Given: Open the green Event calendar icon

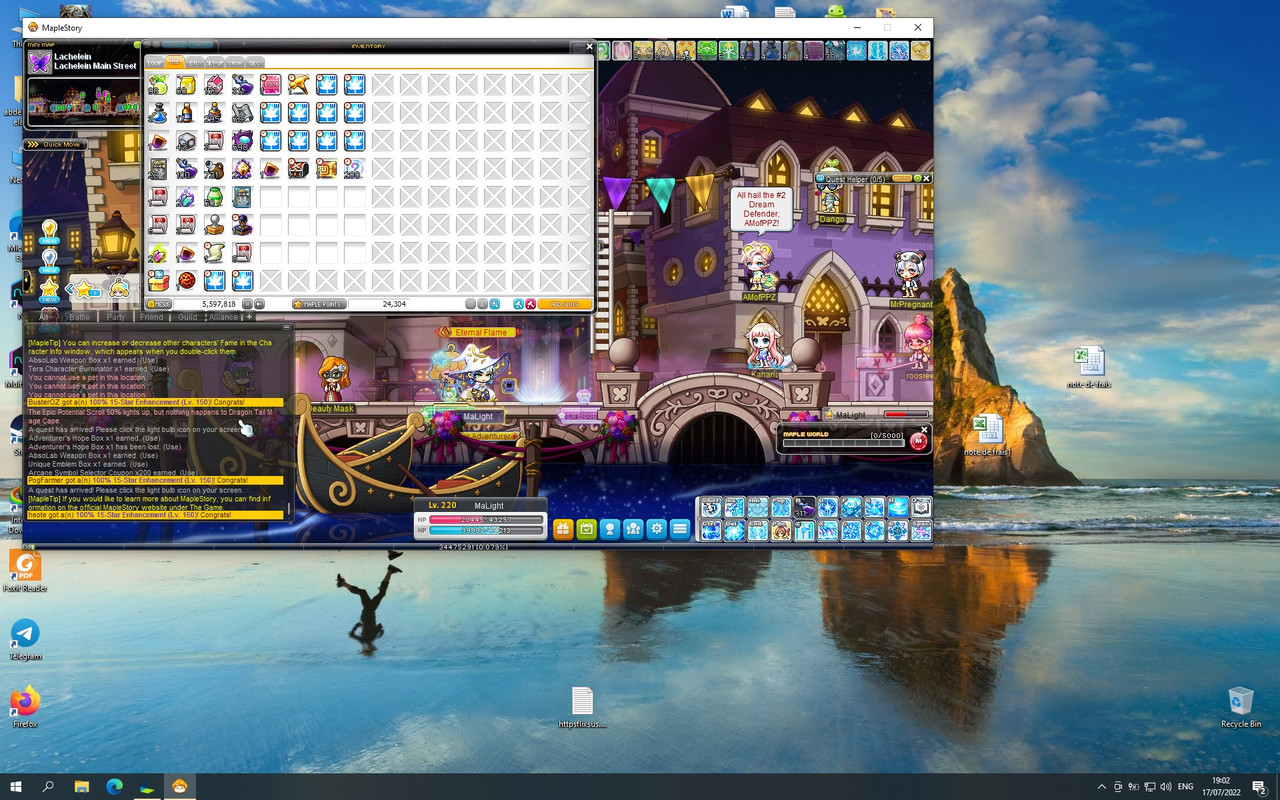Looking at the screenshot, I should [x=588, y=528].
